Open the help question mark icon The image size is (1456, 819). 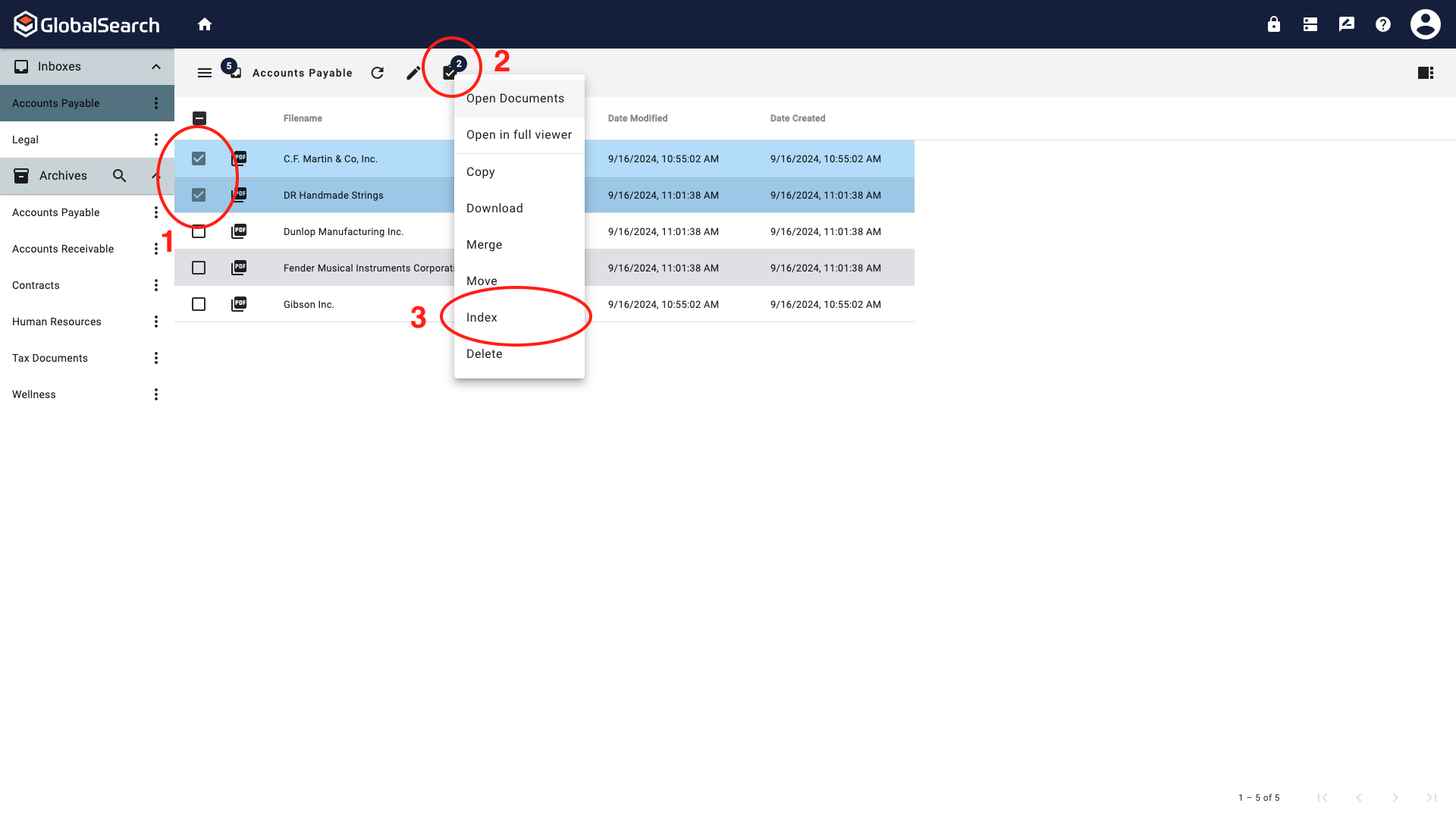click(x=1383, y=24)
